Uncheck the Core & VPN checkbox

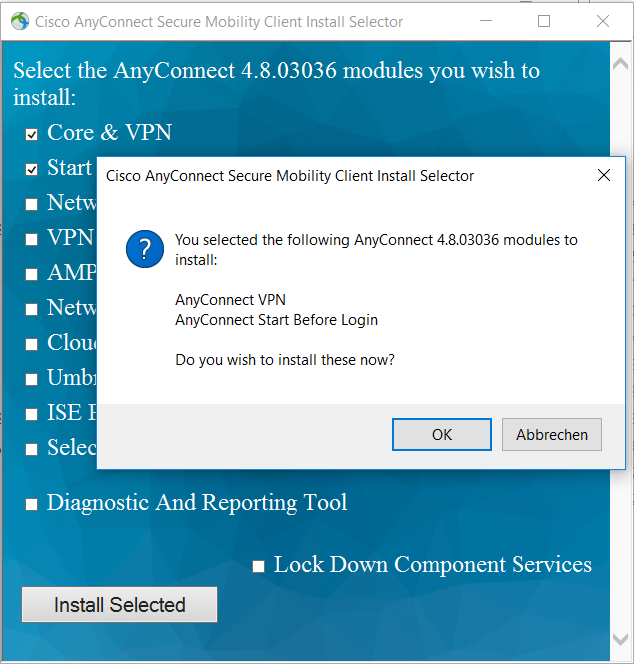click(x=32, y=134)
